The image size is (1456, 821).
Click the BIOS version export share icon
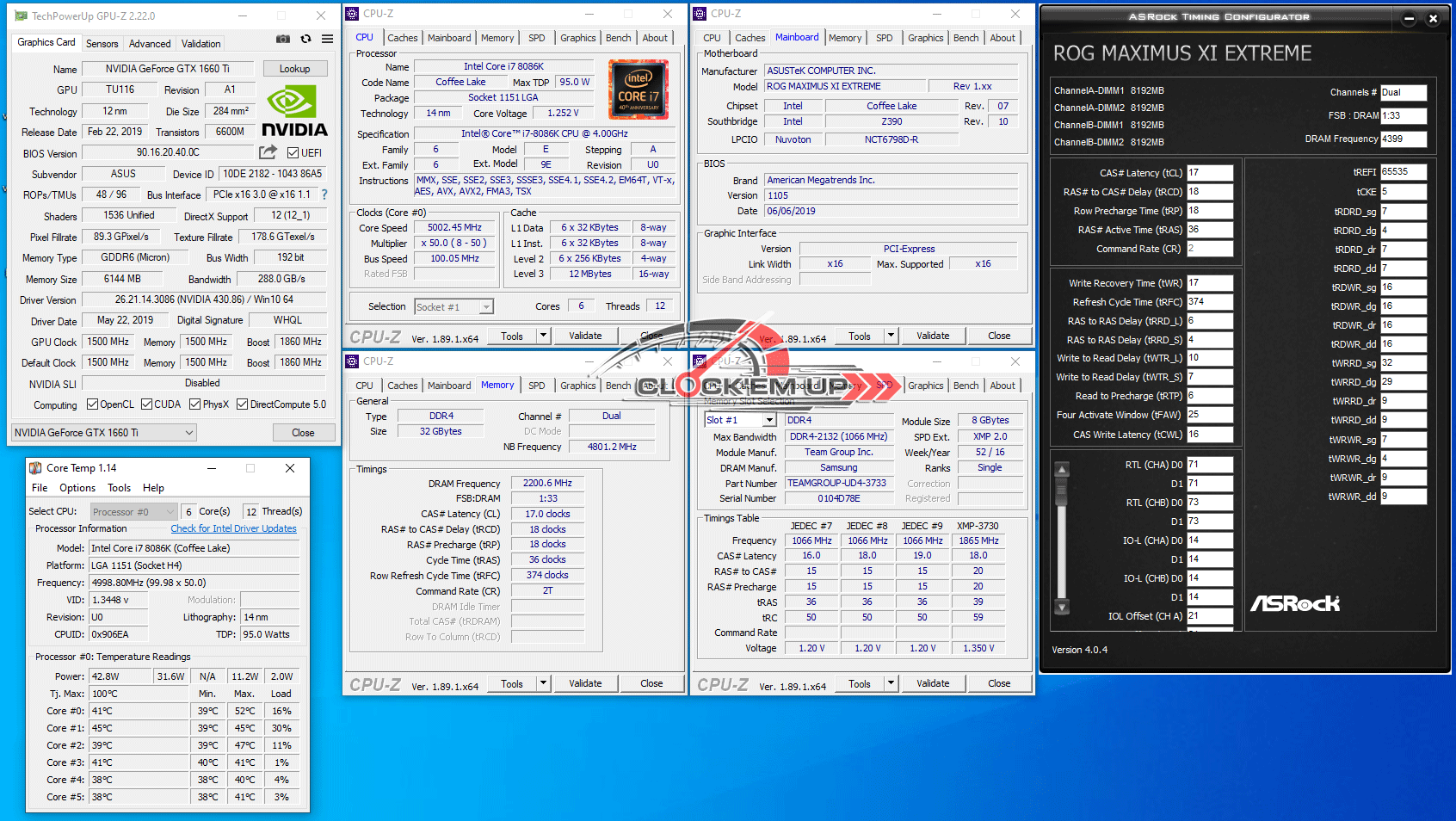[x=268, y=152]
